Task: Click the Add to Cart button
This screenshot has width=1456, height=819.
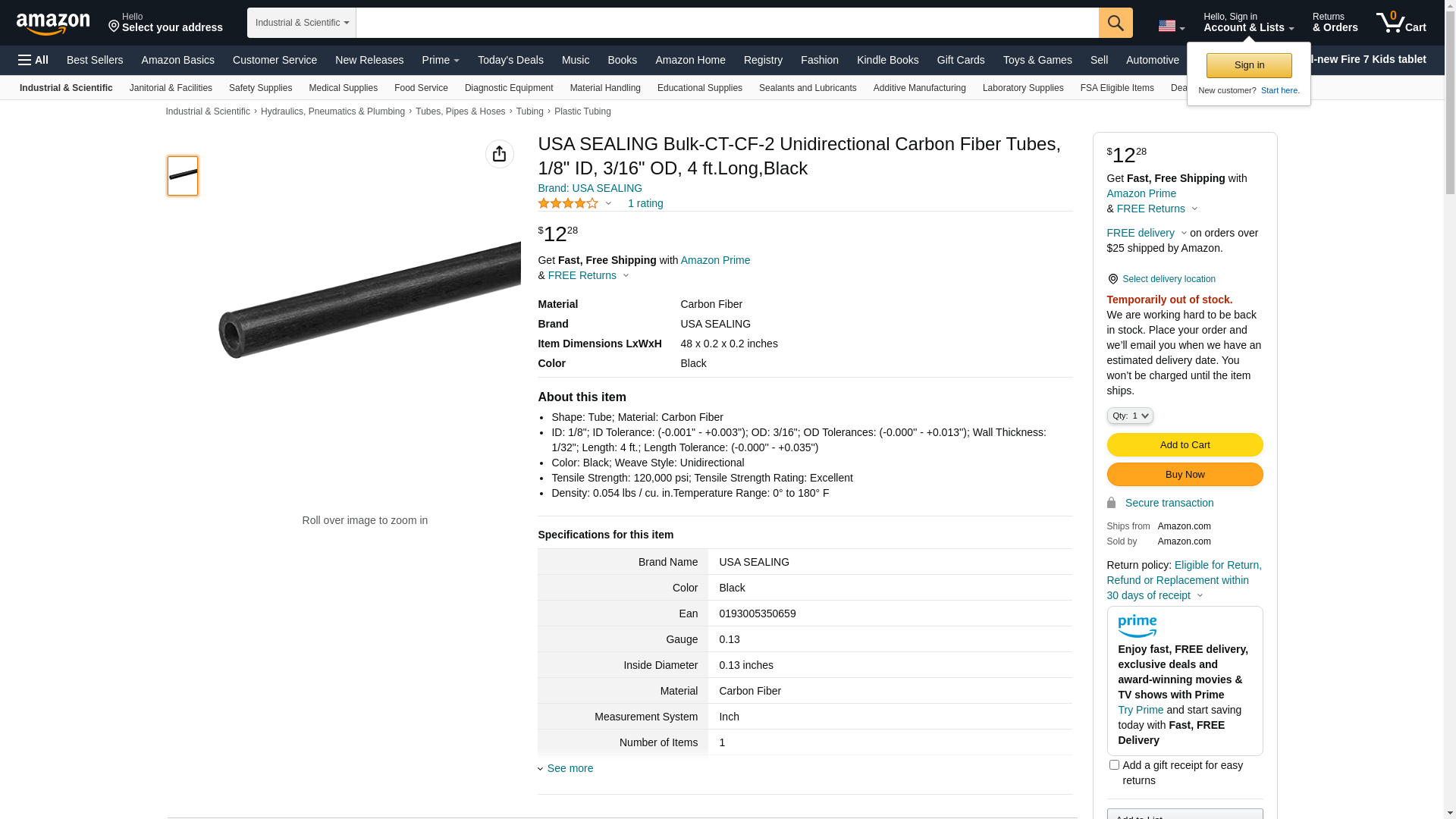Action: click(x=1185, y=445)
